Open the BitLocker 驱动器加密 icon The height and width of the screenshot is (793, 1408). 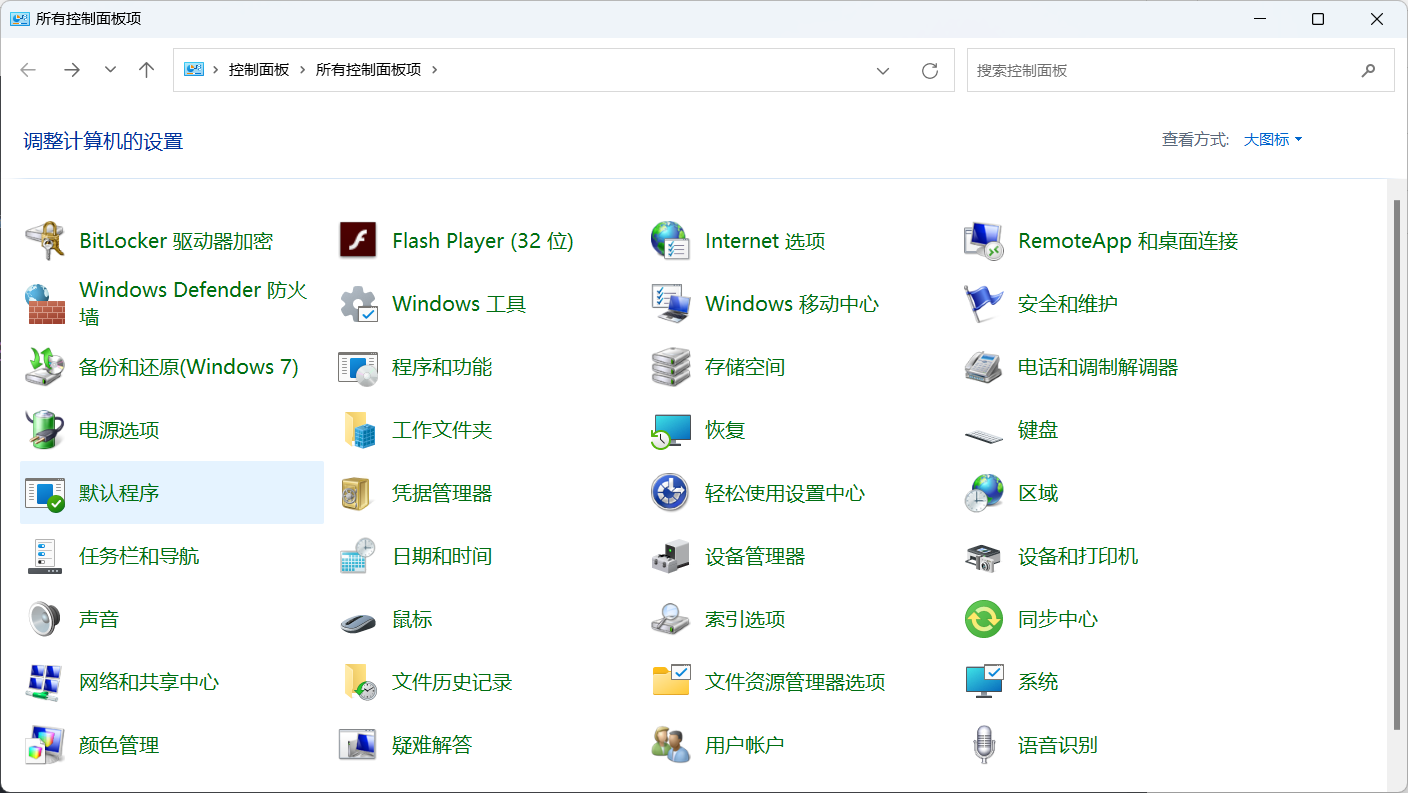[45, 241]
